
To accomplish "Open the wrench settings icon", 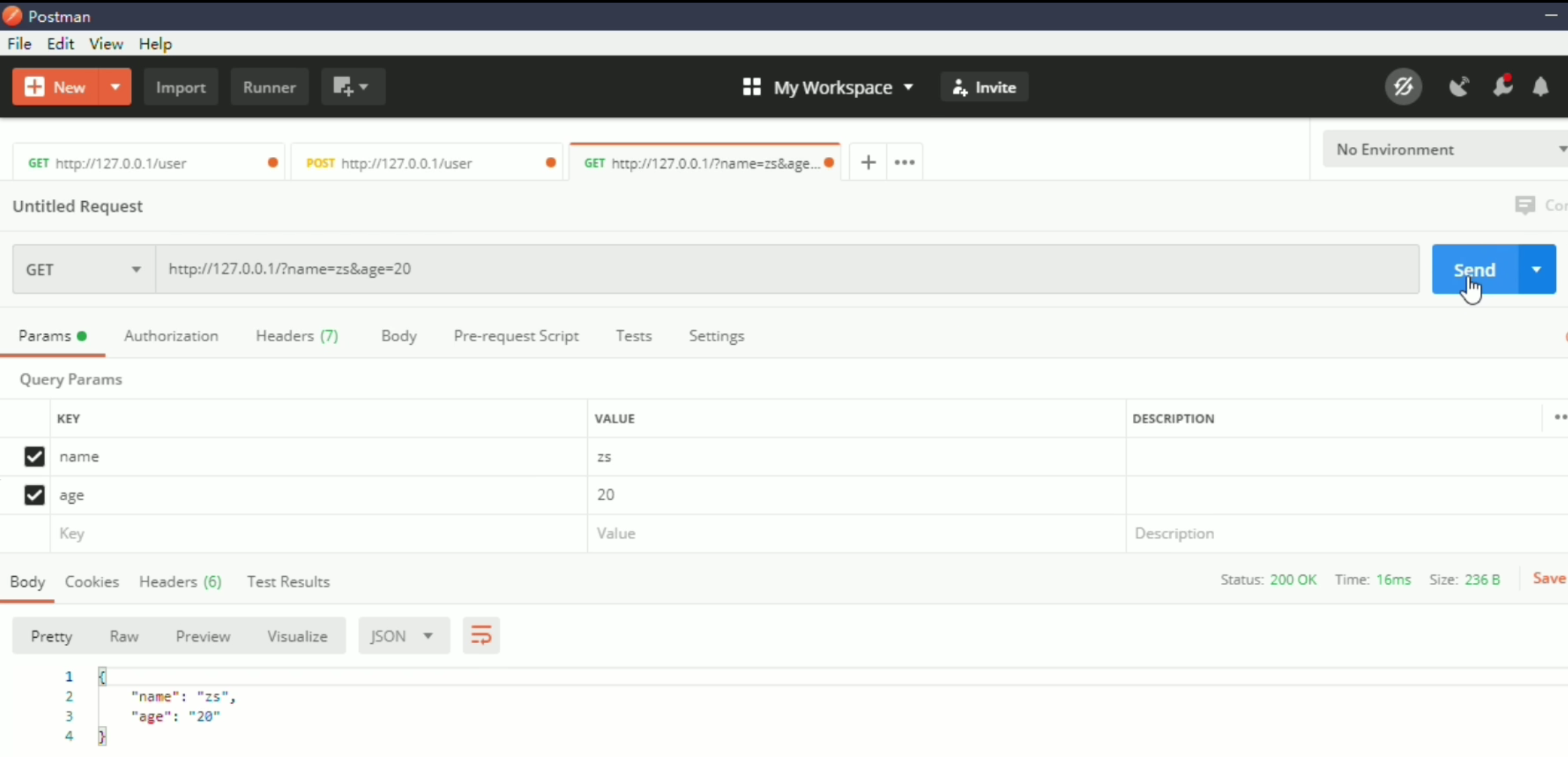I will 1503,86.
